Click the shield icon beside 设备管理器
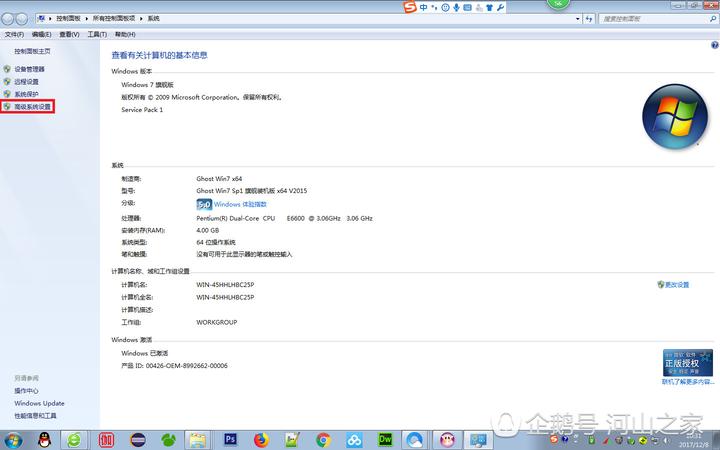The image size is (720, 450). [x=7, y=69]
